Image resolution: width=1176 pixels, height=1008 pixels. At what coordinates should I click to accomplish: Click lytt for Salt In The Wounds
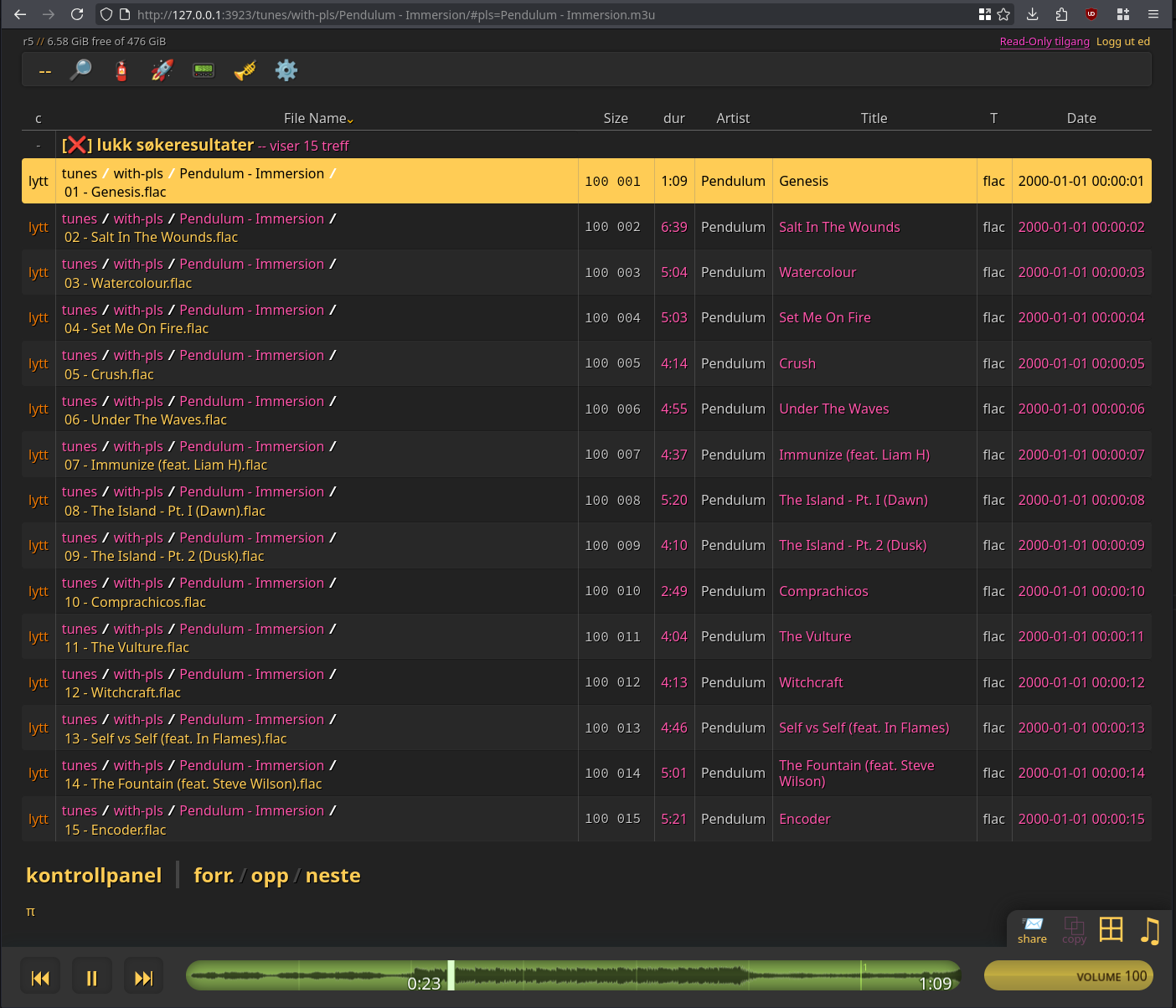click(39, 227)
